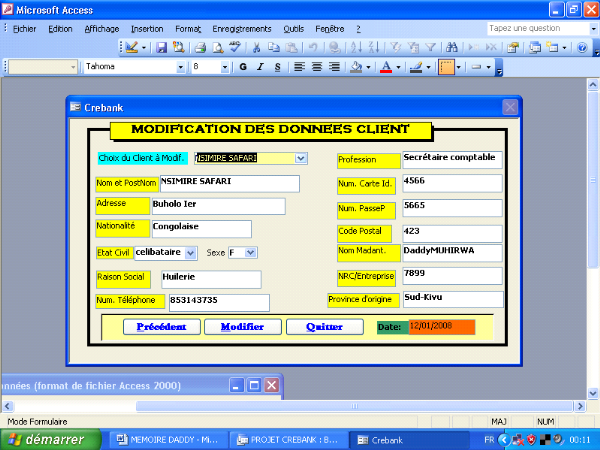Sort descending Z-A icon
The image size is (600, 450).
[x=374, y=47]
